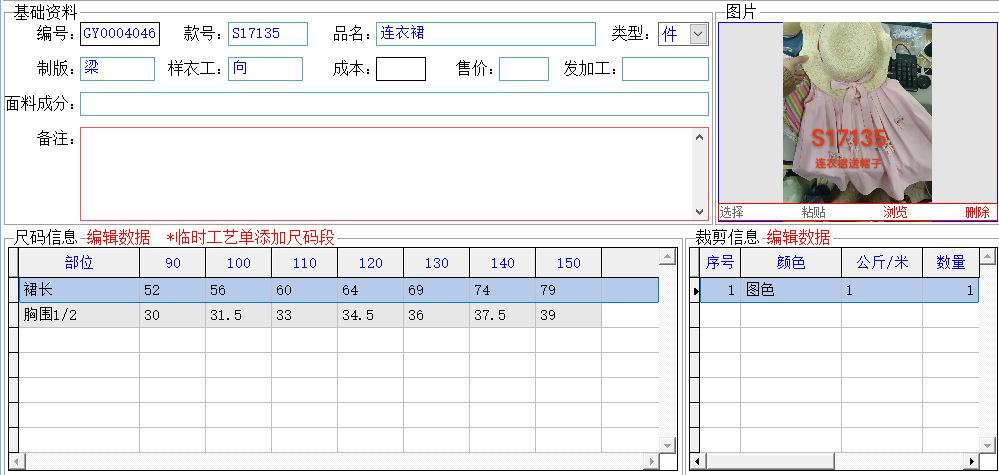Click cell 56 in 裙长 row
999x475 pixels.
(238, 290)
